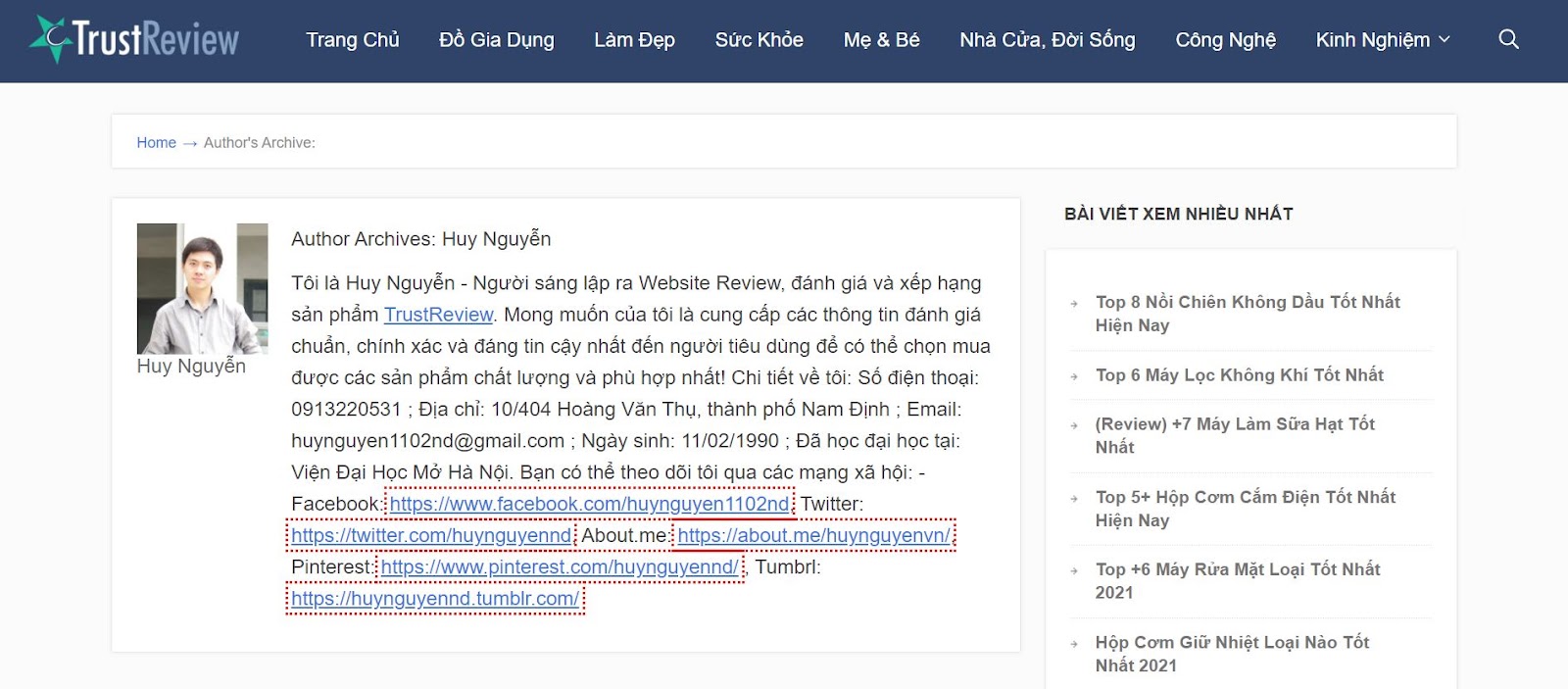
Task: Expand the Kinh Nghiệm dropdown arrow
Action: (x=1445, y=40)
